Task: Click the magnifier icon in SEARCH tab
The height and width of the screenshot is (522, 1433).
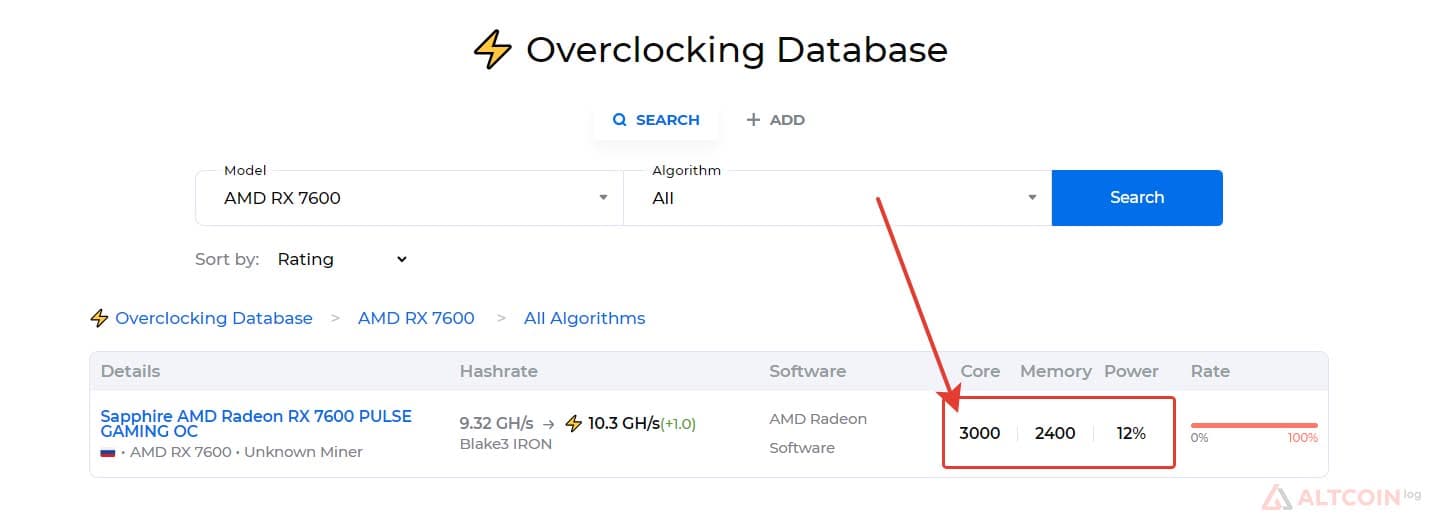Action: tap(619, 120)
